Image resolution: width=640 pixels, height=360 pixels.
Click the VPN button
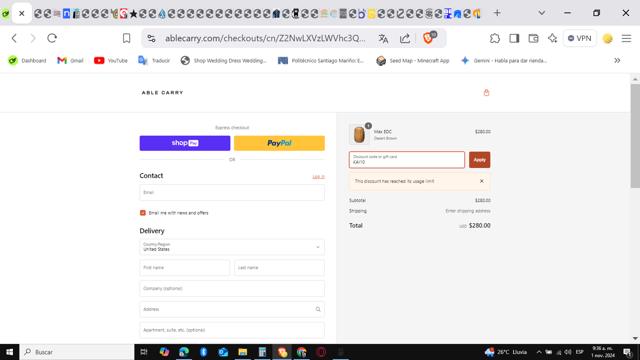(580, 38)
